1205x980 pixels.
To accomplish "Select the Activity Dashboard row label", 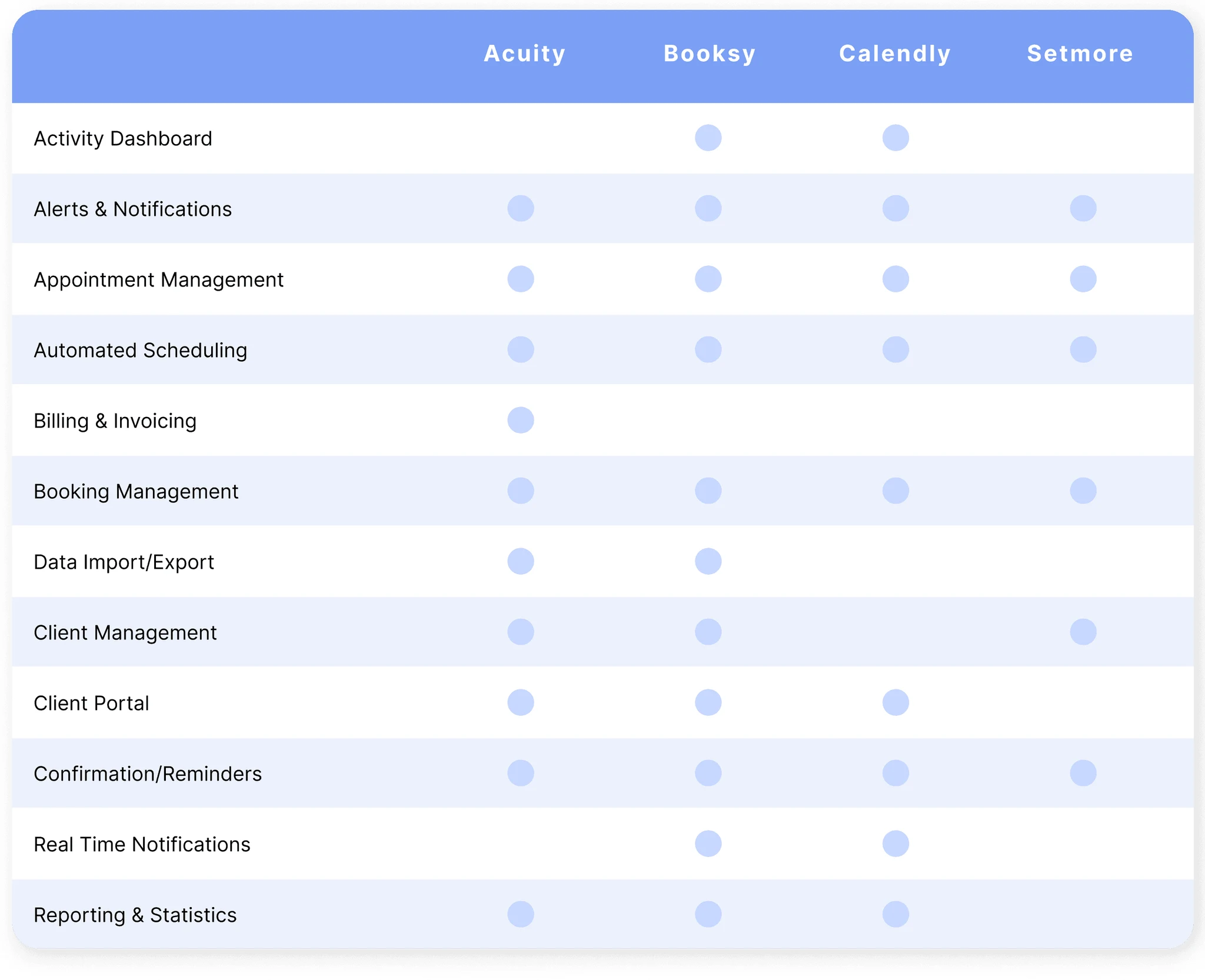I will [x=123, y=139].
